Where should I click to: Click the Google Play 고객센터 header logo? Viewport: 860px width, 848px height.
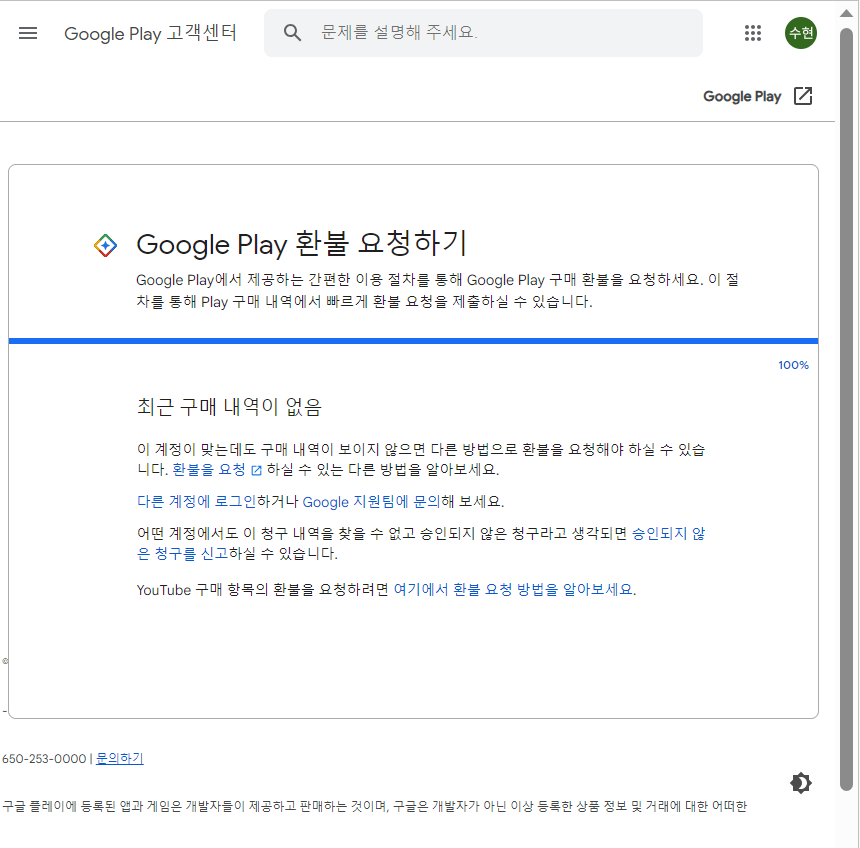pos(150,33)
